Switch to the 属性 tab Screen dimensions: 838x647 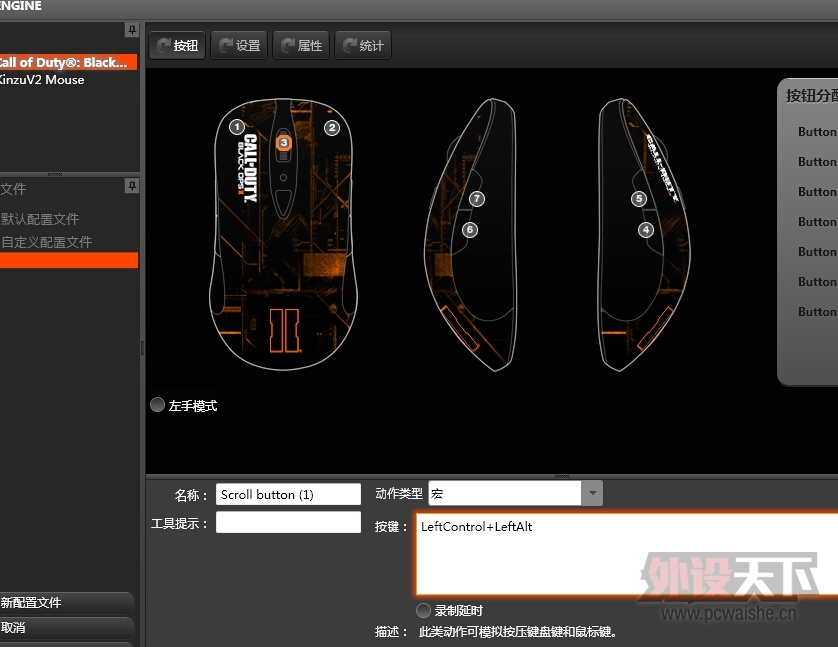point(301,45)
